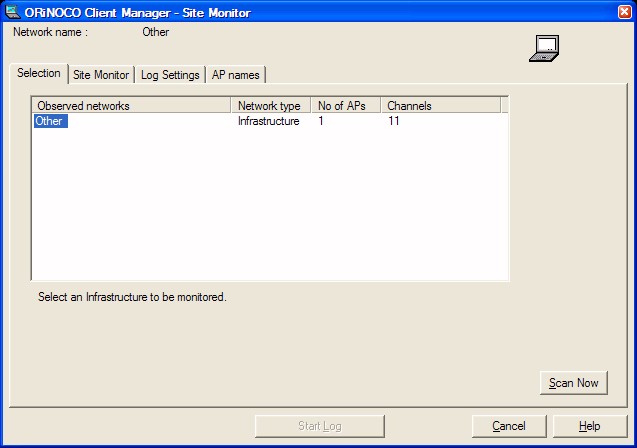Screen dimensions: 637x448
Task: Sort by Observed networks column header
Action: [131, 106]
